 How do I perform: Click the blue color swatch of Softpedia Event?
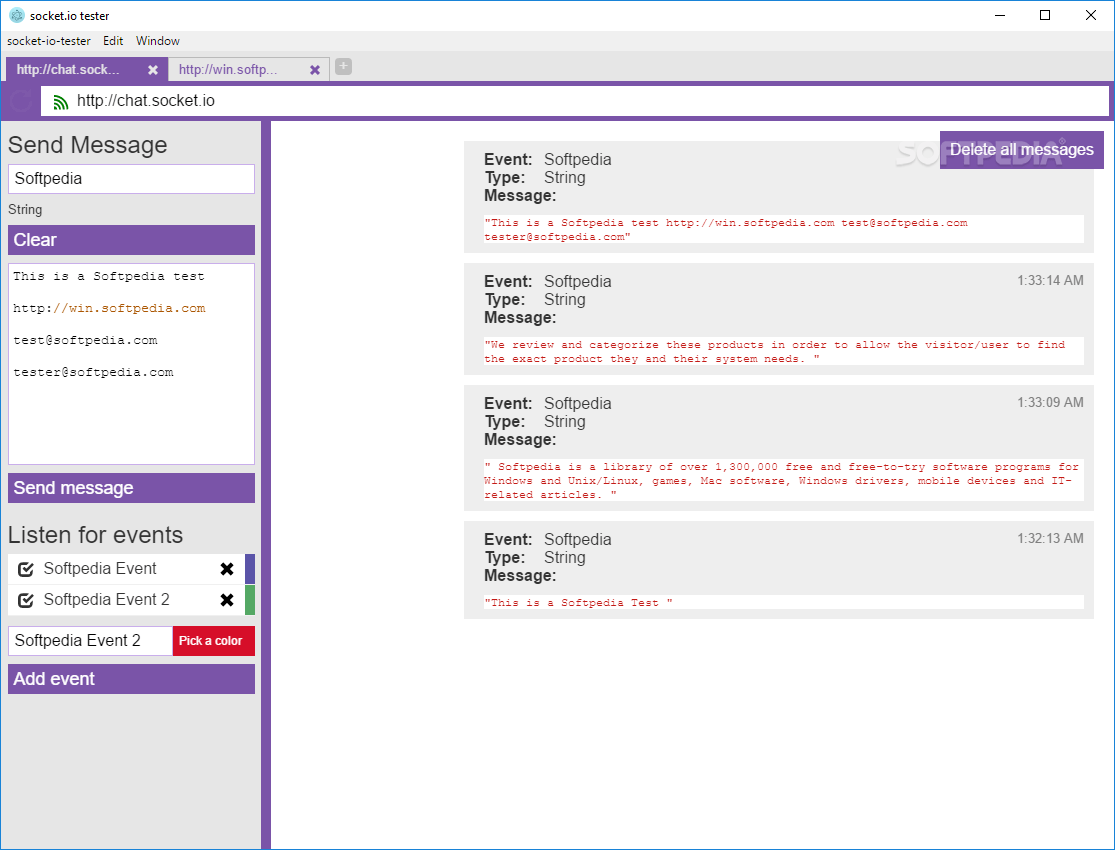[250, 569]
